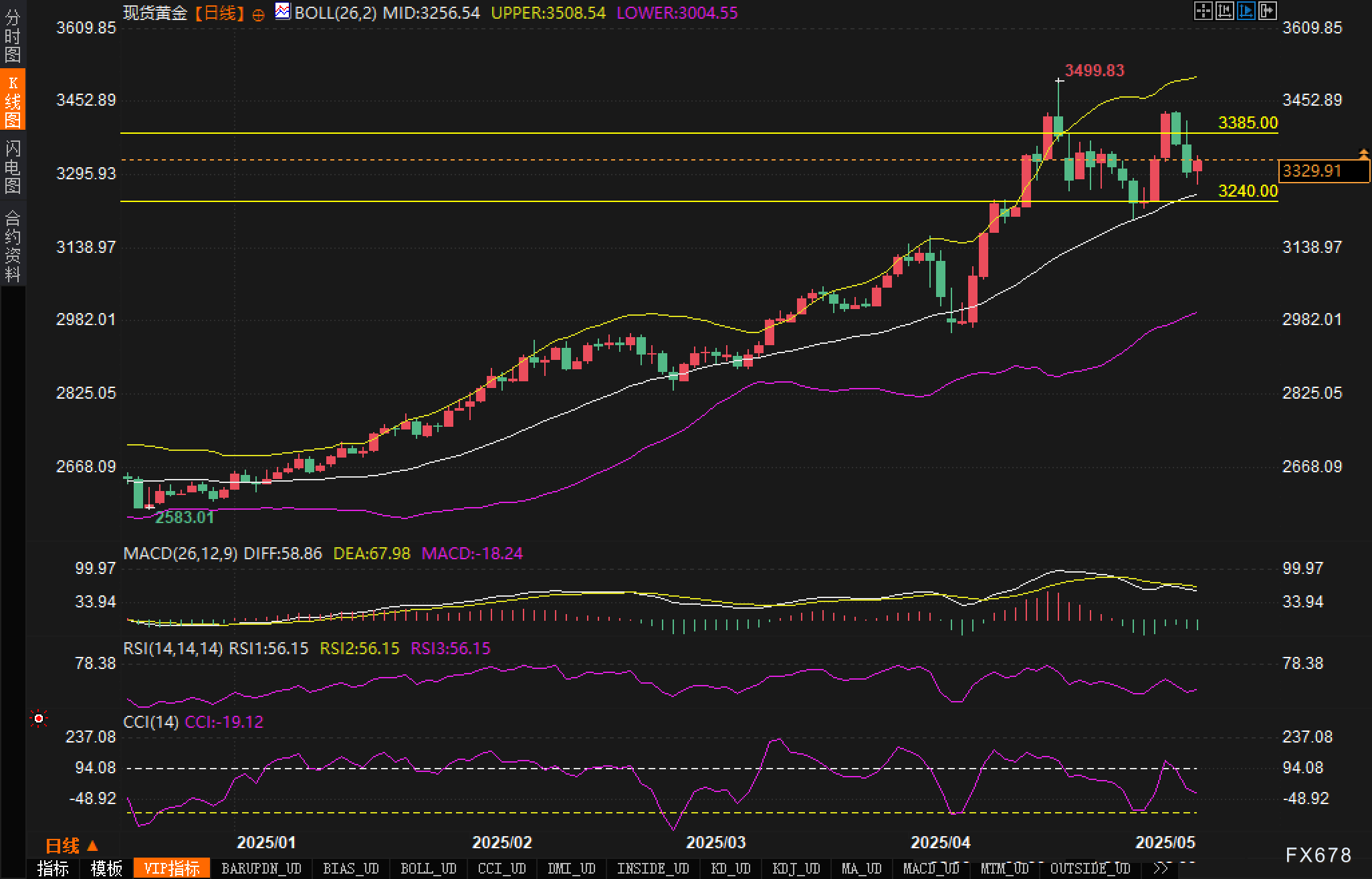This screenshot has height=879, width=1372.
Task: Click the 3385.00 yellow horizontal line label
Action: (x=1248, y=122)
